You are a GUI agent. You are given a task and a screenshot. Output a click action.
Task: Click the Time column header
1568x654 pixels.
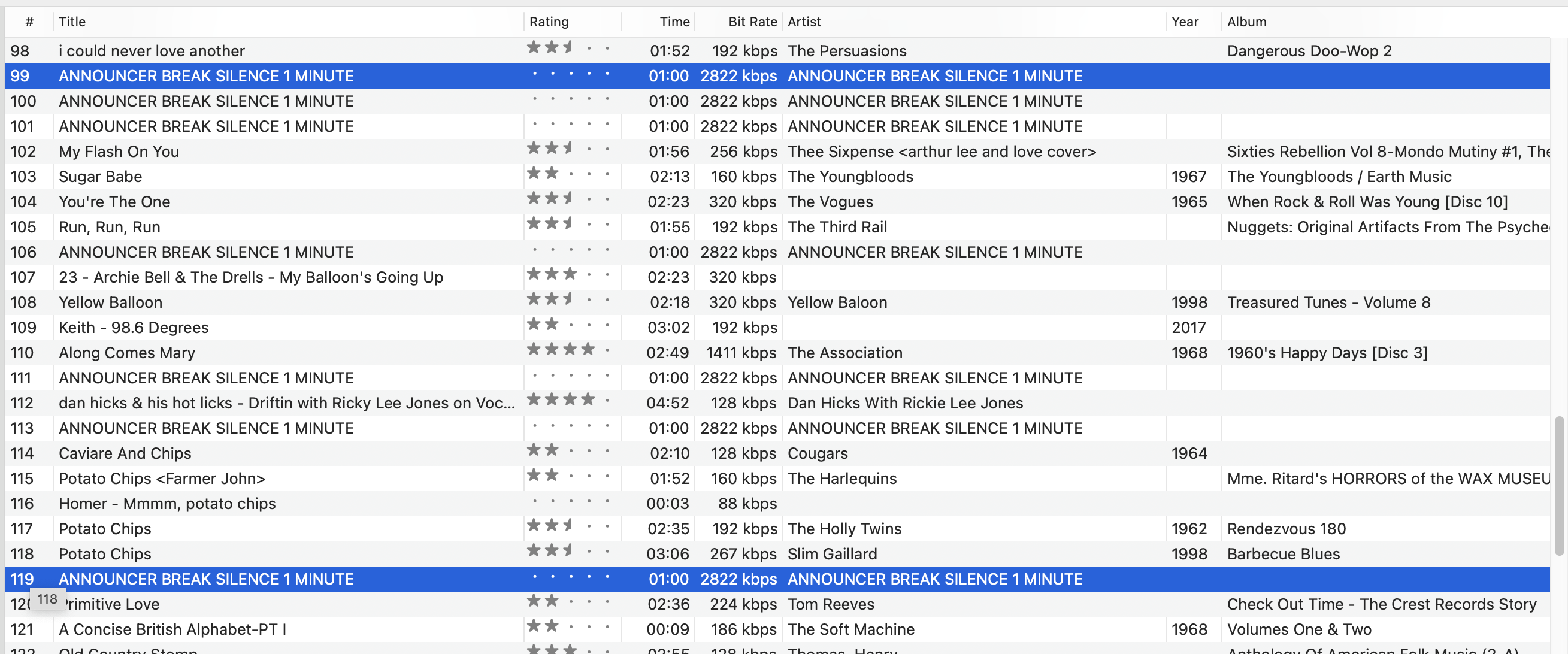tap(674, 22)
